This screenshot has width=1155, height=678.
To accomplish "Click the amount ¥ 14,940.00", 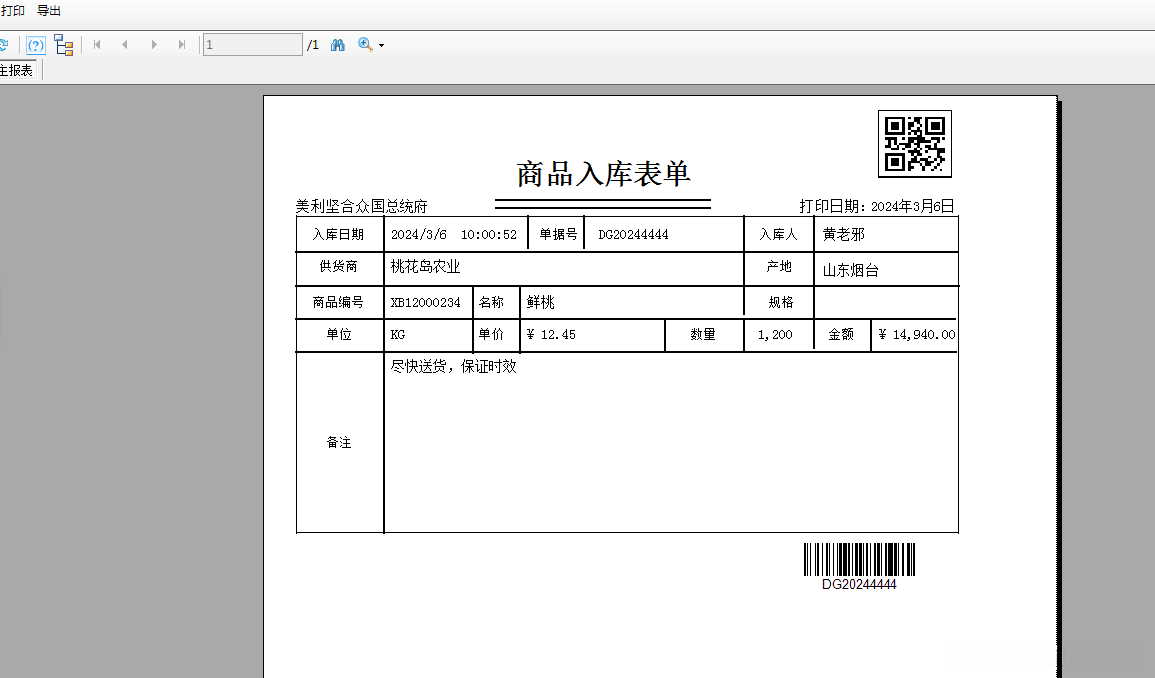I will [x=917, y=335].
